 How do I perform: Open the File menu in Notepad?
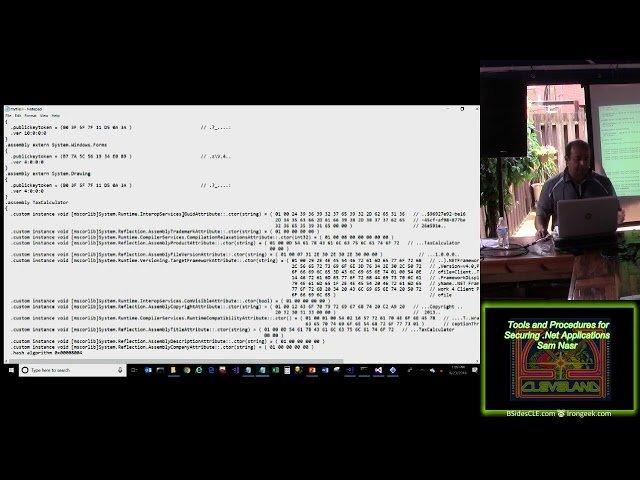pyautogui.click(x=8, y=115)
